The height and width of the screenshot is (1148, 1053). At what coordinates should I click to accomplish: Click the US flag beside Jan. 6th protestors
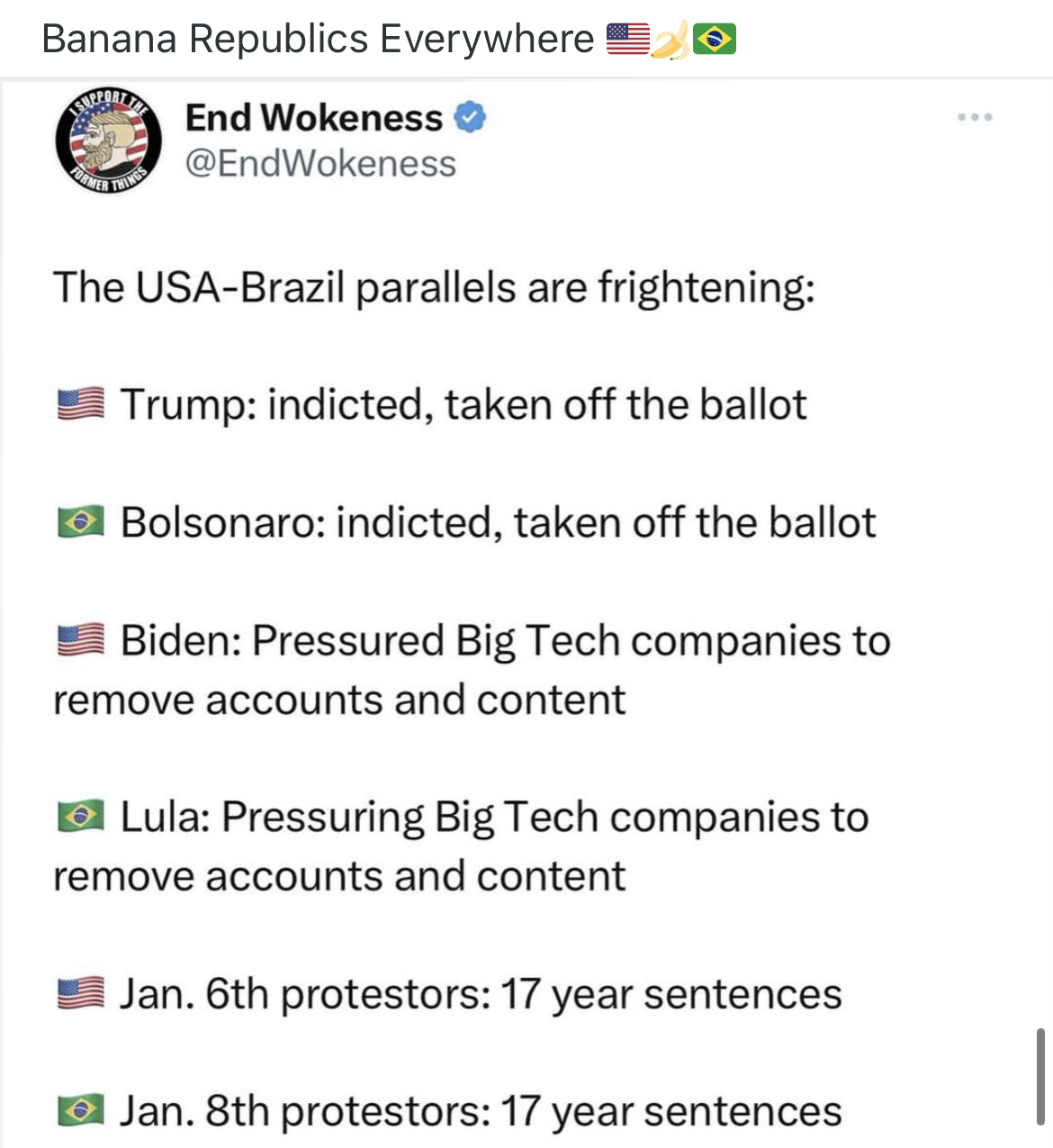click(x=81, y=994)
